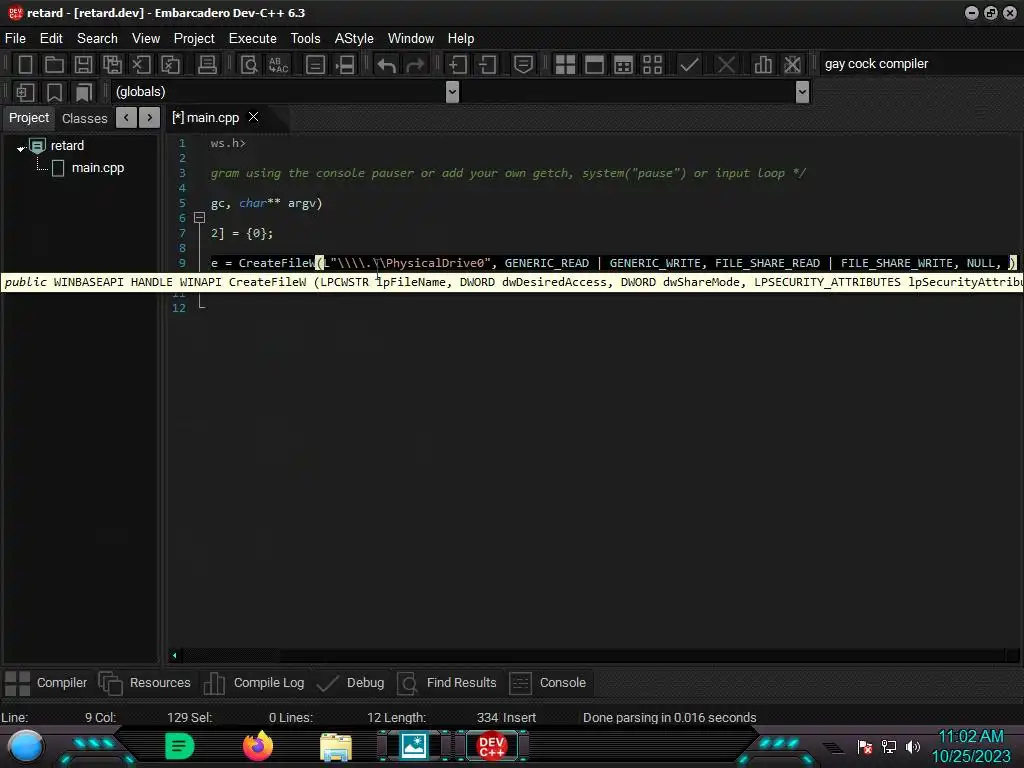Switch to the Project panel tab

pos(29,118)
